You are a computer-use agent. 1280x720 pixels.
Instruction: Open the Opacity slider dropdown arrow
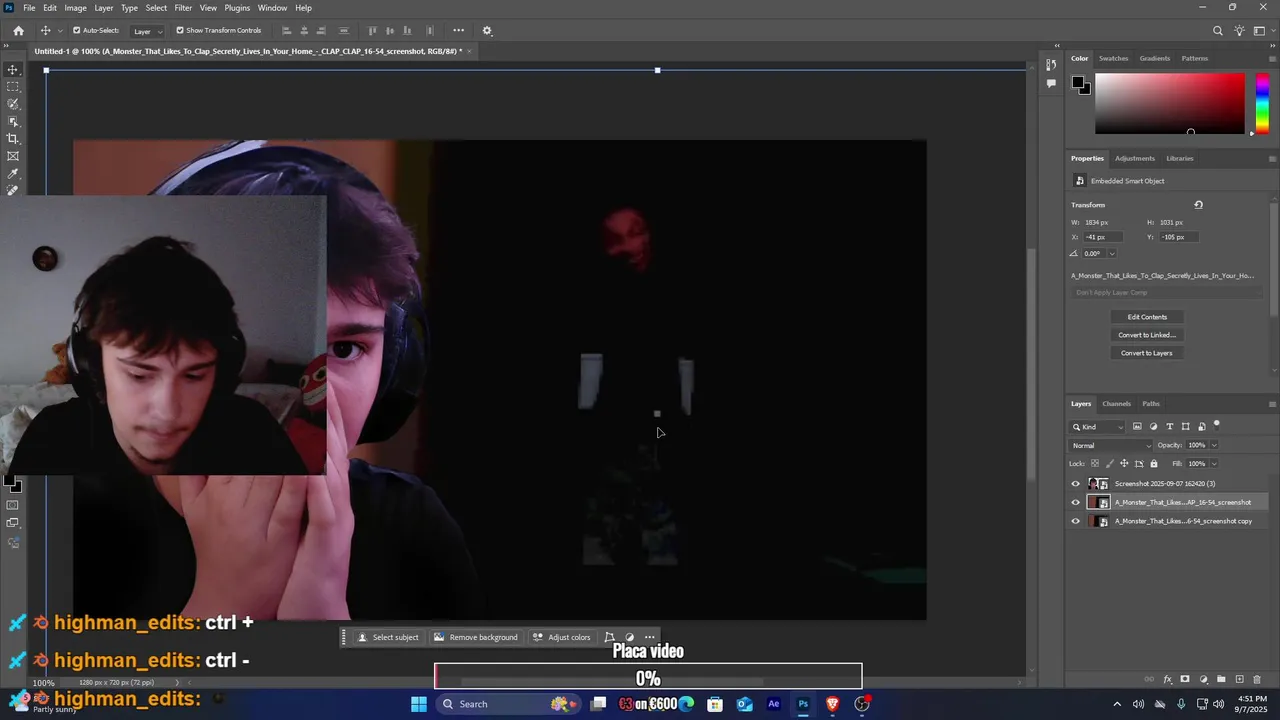point(1214,446)
